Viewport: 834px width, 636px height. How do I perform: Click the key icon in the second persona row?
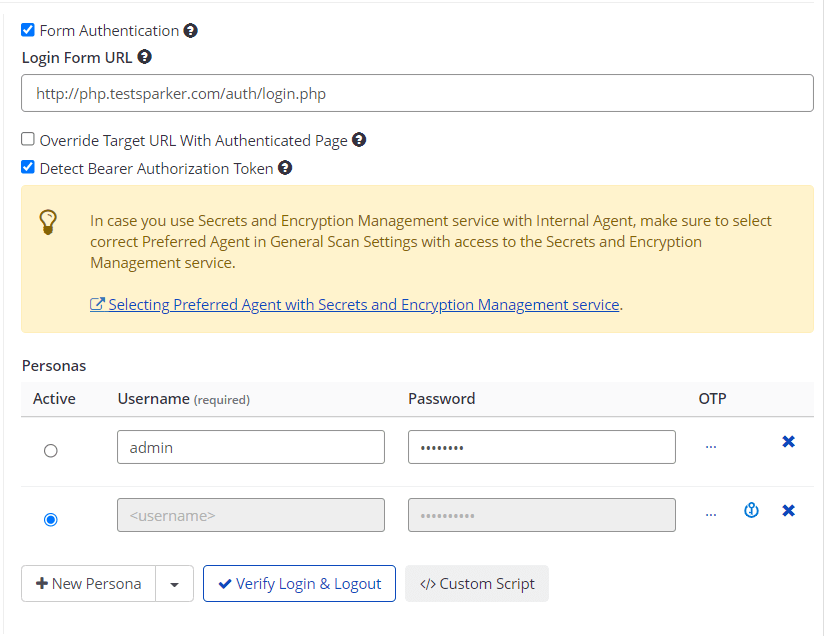(751, 510)
